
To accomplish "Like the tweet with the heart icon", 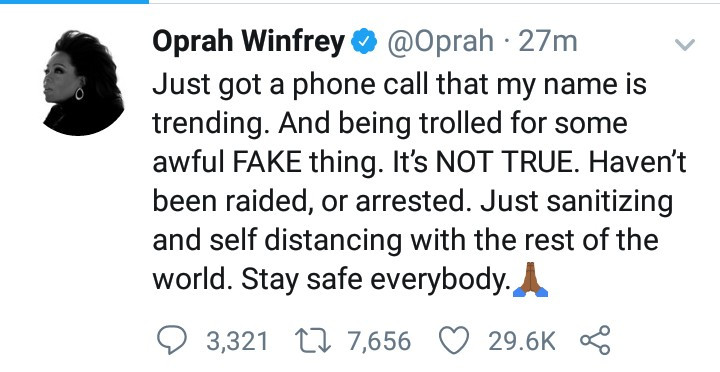I will [455, 341].
